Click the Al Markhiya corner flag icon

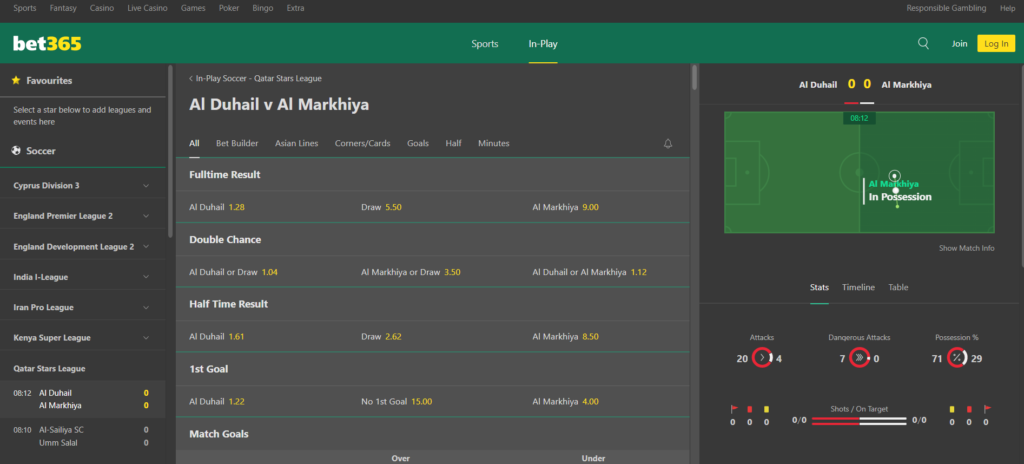(x=987, y=409)
